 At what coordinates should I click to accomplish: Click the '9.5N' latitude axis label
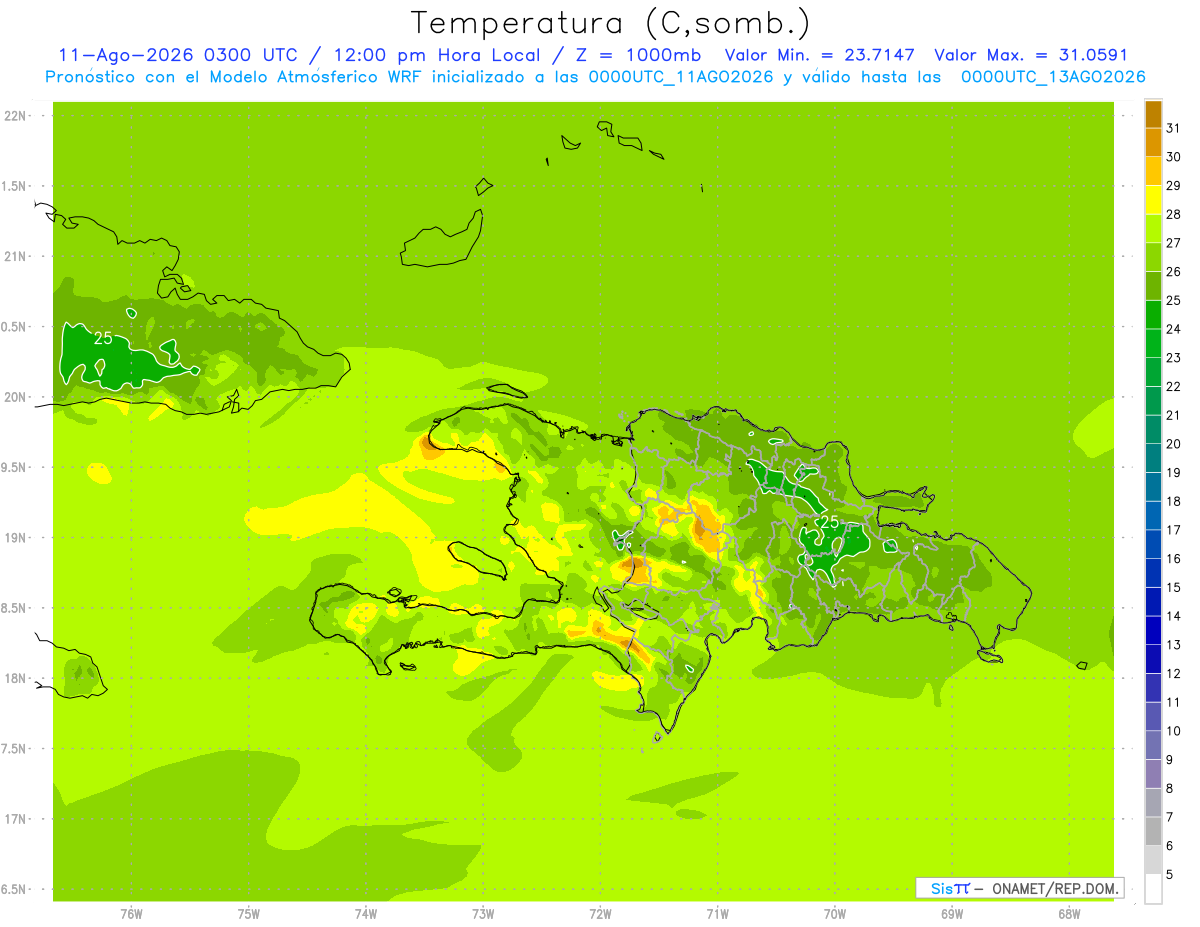[x=15, y=467]
